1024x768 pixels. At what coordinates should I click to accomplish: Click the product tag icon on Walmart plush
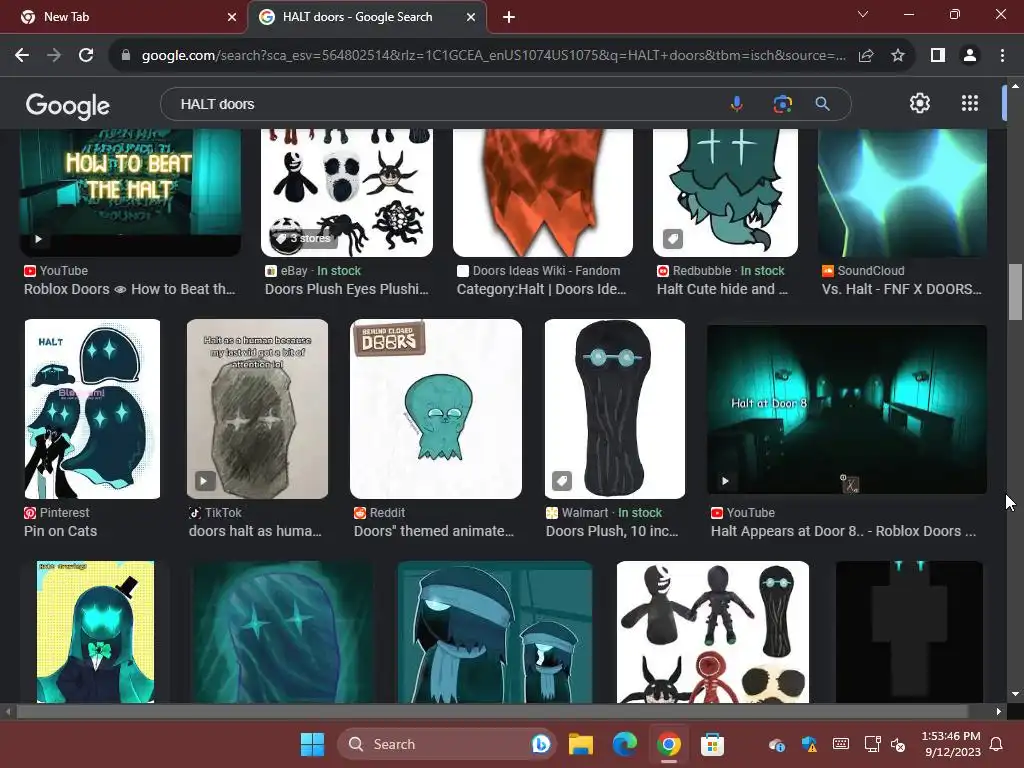pyautogui.click(x=562, y=481)
